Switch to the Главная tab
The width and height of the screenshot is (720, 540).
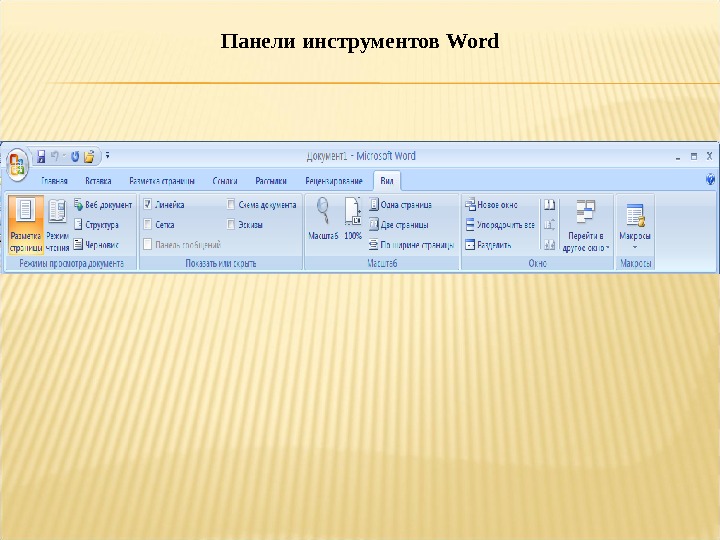click(x=54, y=181)
